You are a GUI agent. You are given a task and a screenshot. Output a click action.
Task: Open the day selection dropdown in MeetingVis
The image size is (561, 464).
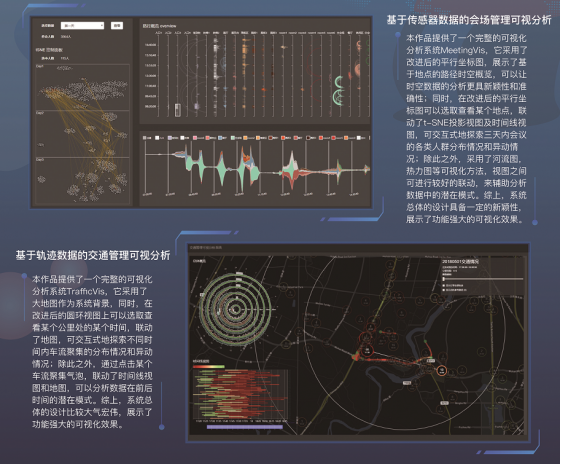[82, 25]
